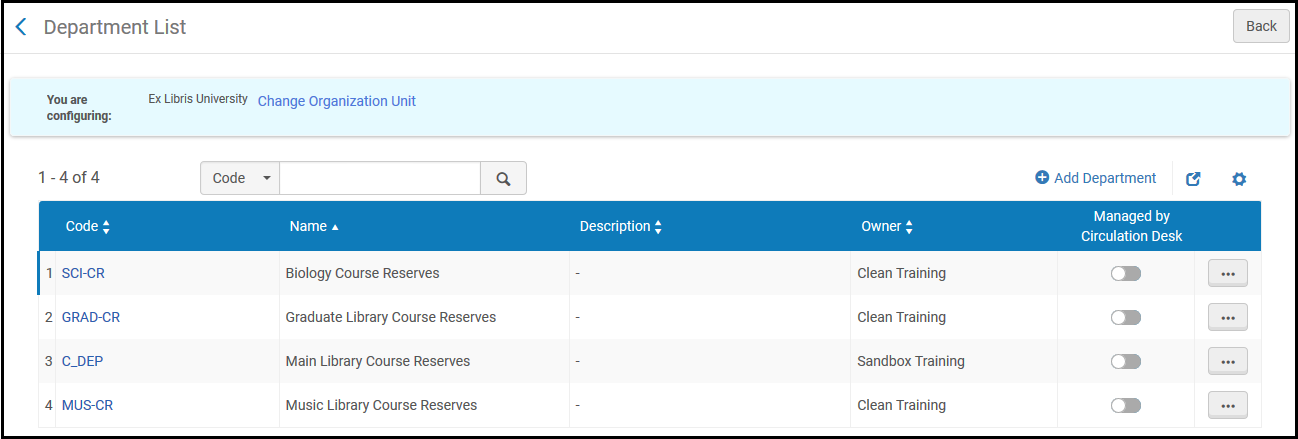Toggle circulation desk for Music Library row

[x=1125, y=405]
